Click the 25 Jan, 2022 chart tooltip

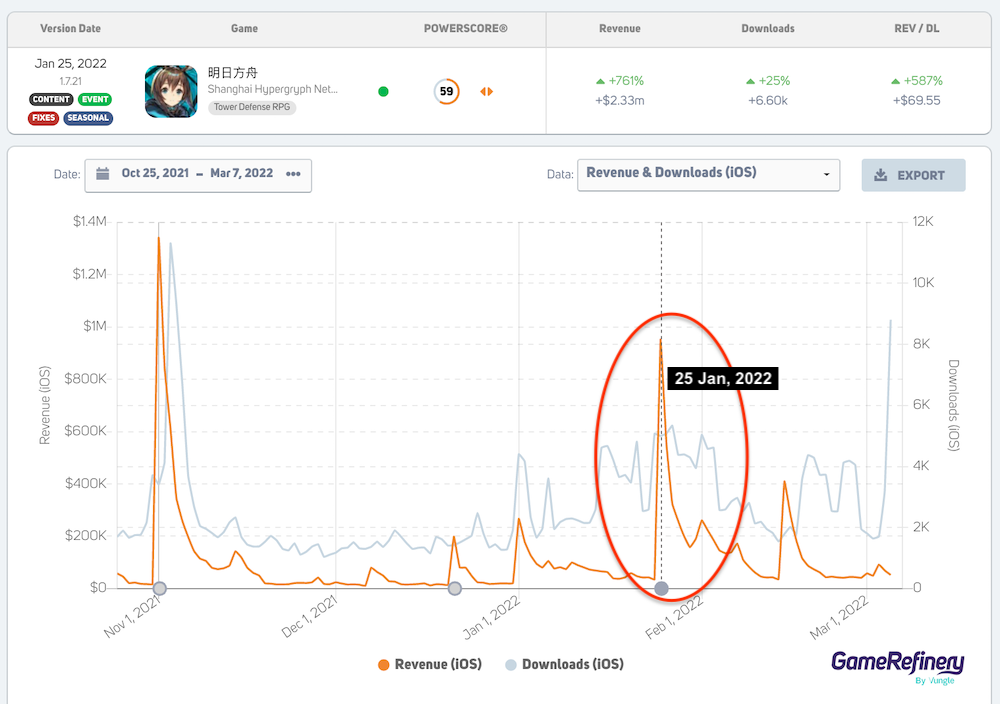(723, 379)
